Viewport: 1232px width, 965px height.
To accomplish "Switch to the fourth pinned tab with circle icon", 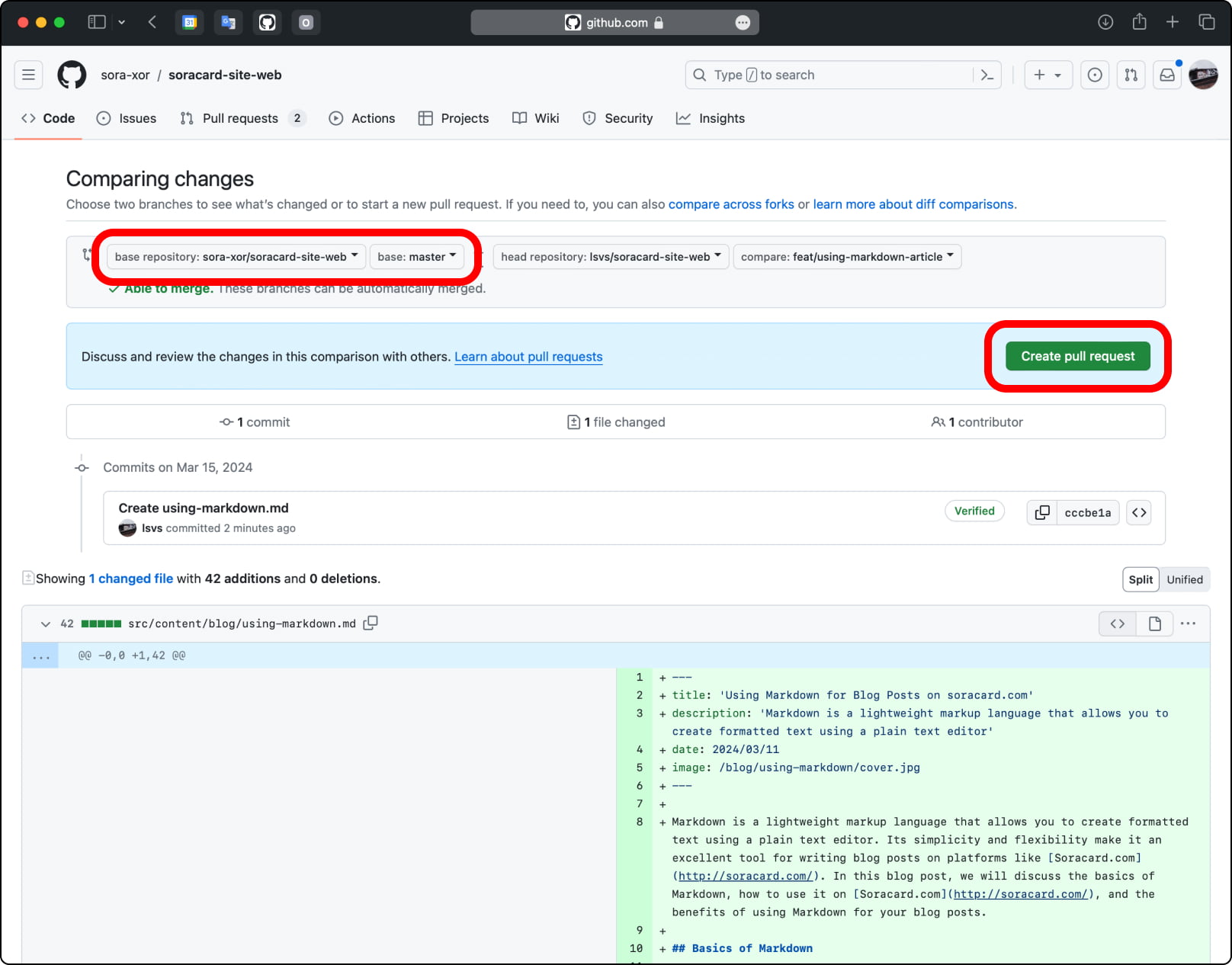I will [306, 22].
